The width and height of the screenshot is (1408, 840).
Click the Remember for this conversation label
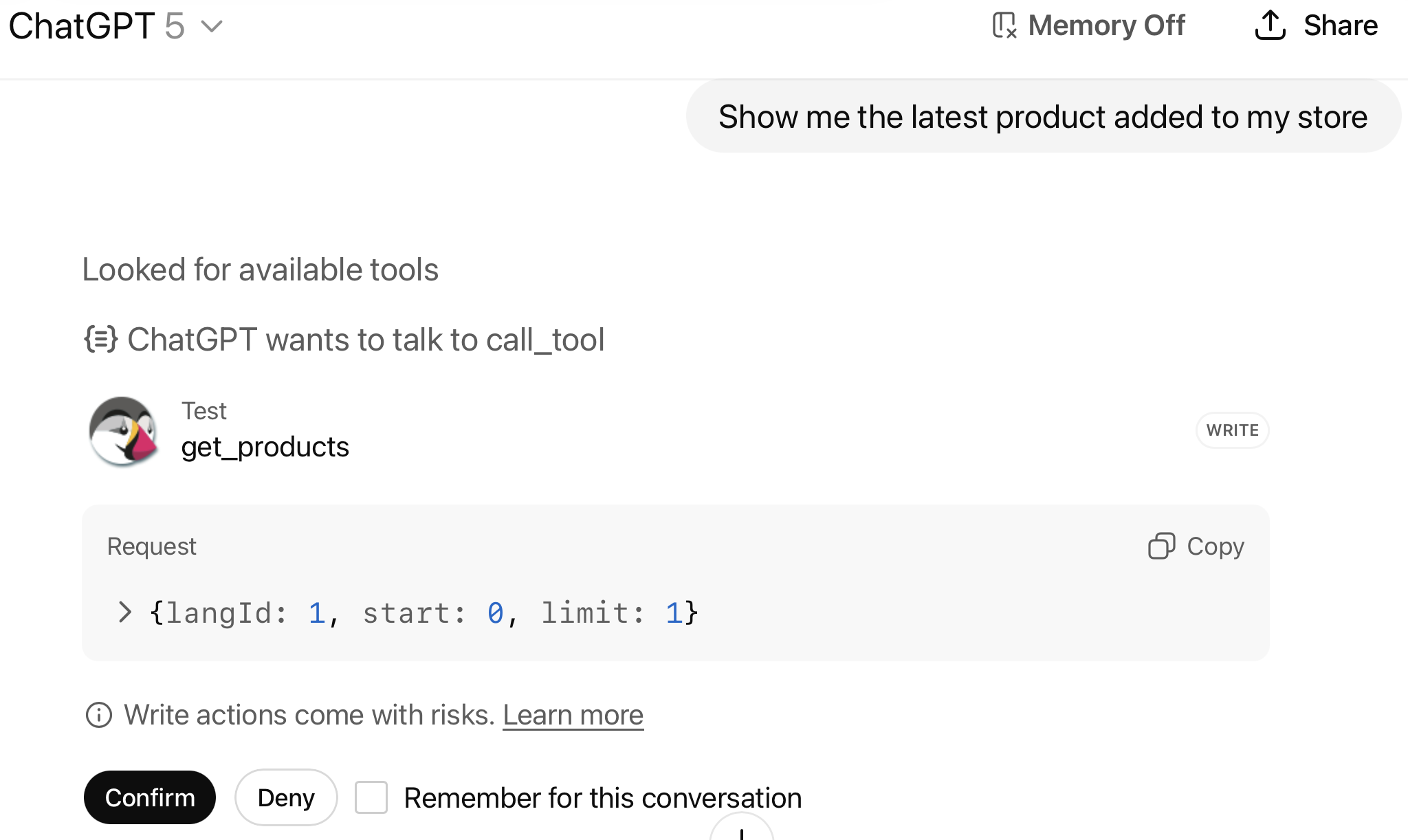click(x=602, y=798)
